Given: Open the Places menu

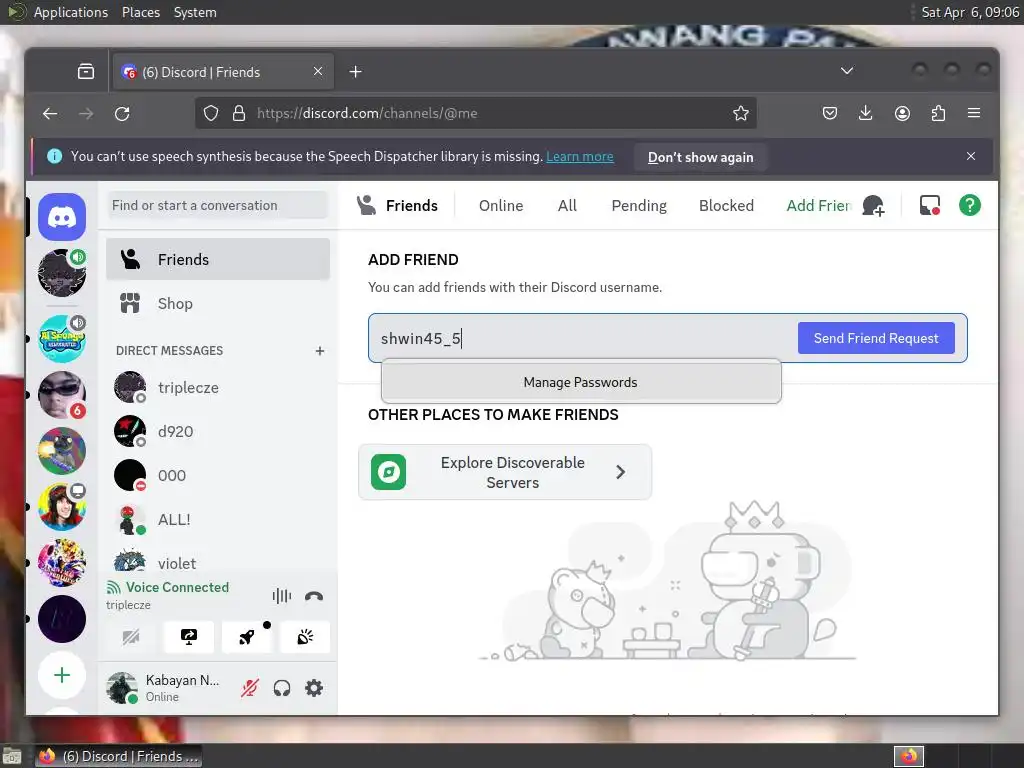Looking at the screenshot, I should click(x=141, y=12).
